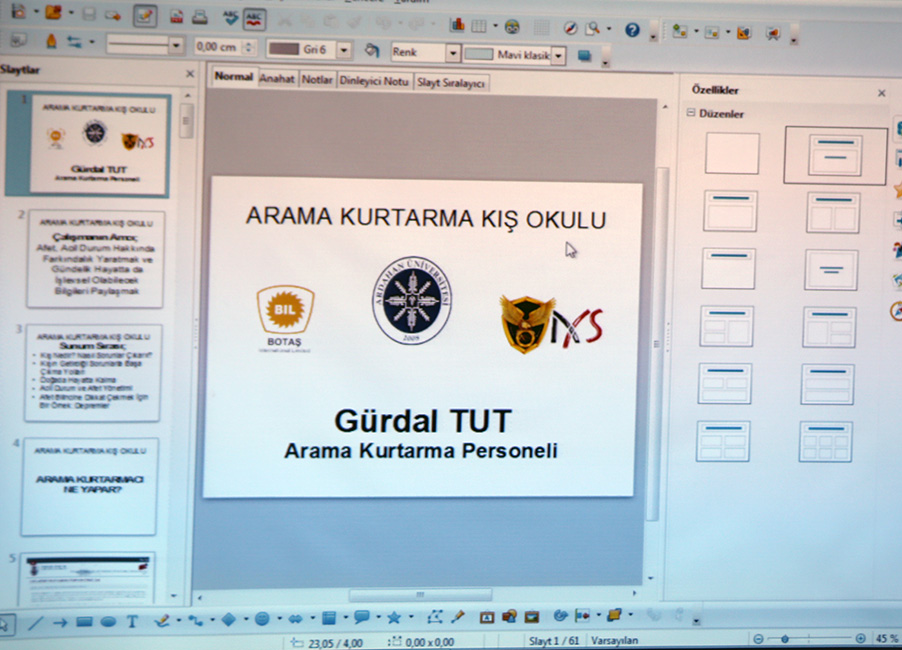902x650 pixels.
Task: Select slide 2 thumbnail Çalışmanın Amacı
Action: click(95, 259)
